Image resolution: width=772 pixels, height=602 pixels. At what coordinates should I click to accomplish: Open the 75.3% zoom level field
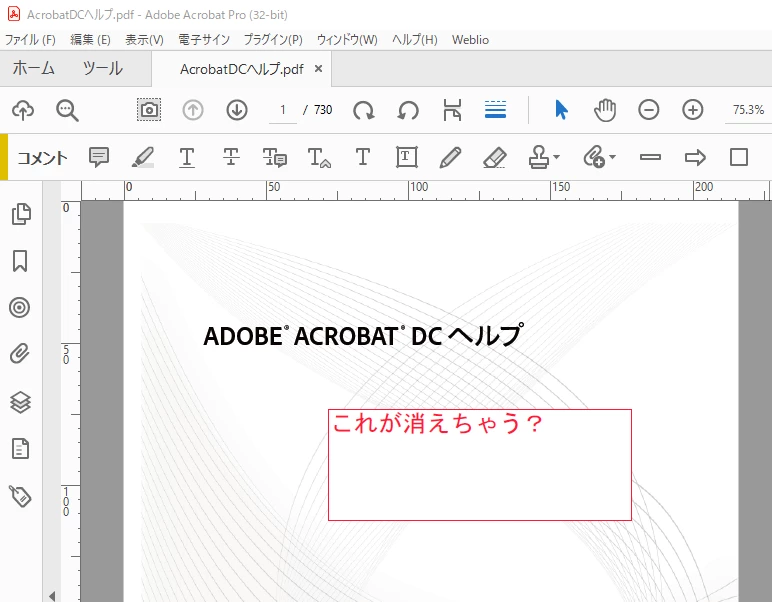[x=748, y=110]
